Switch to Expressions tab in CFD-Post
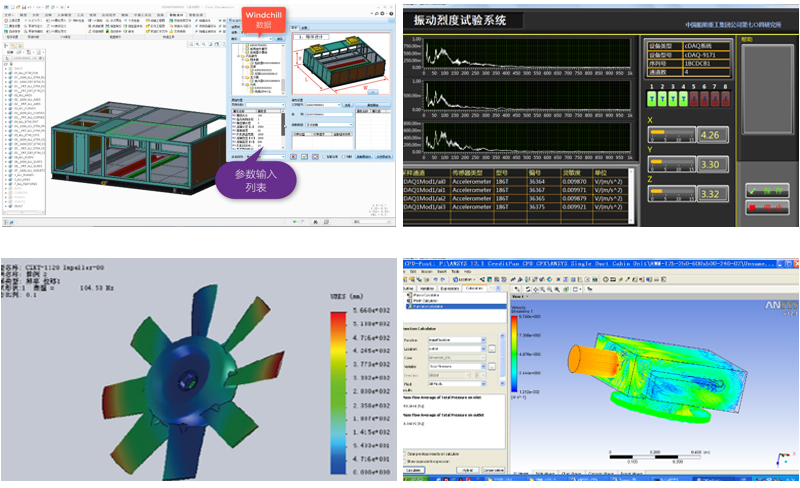 (x=449, y=288)
